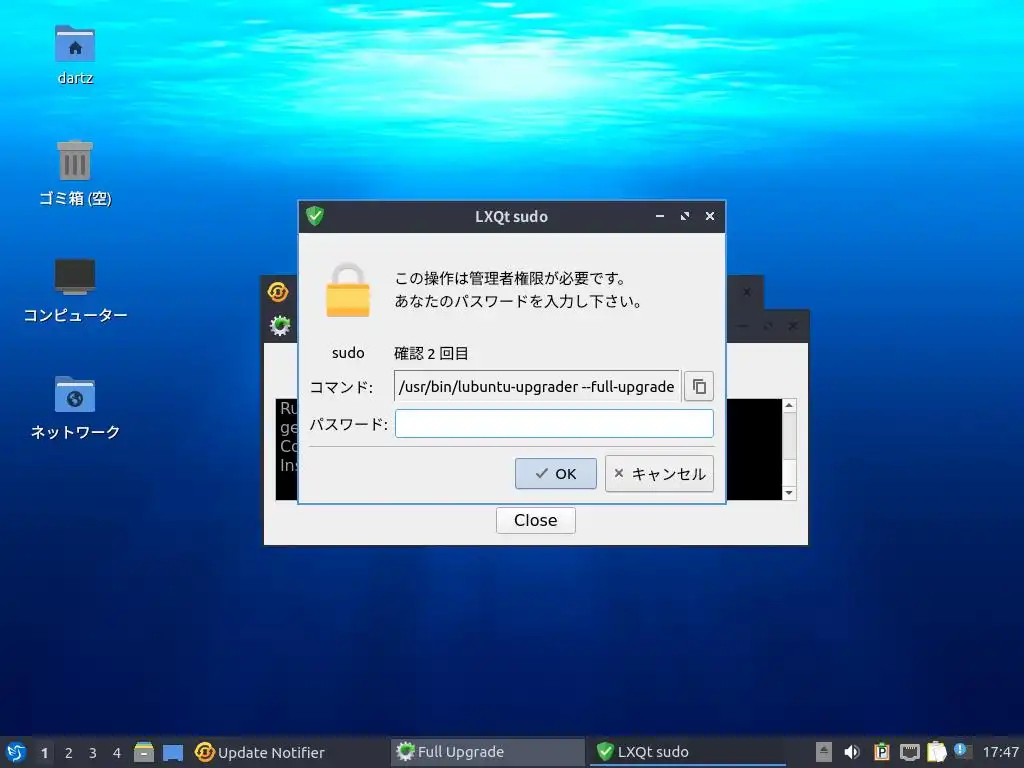
Task: Click the update notification tray icon
Action: click(x=962, y=751)
